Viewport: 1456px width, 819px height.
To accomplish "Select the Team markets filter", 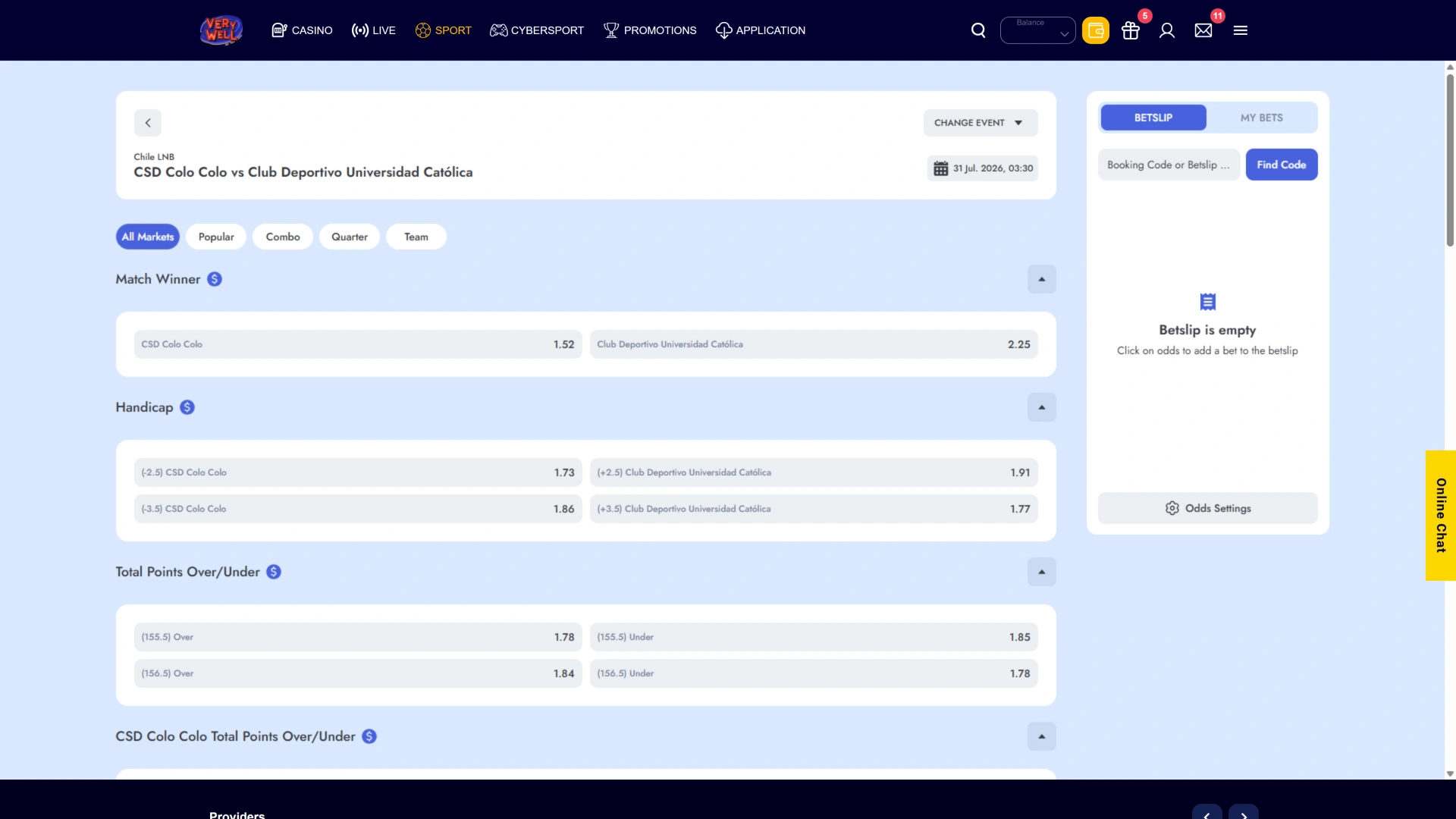I will click(x=416, y=237).
